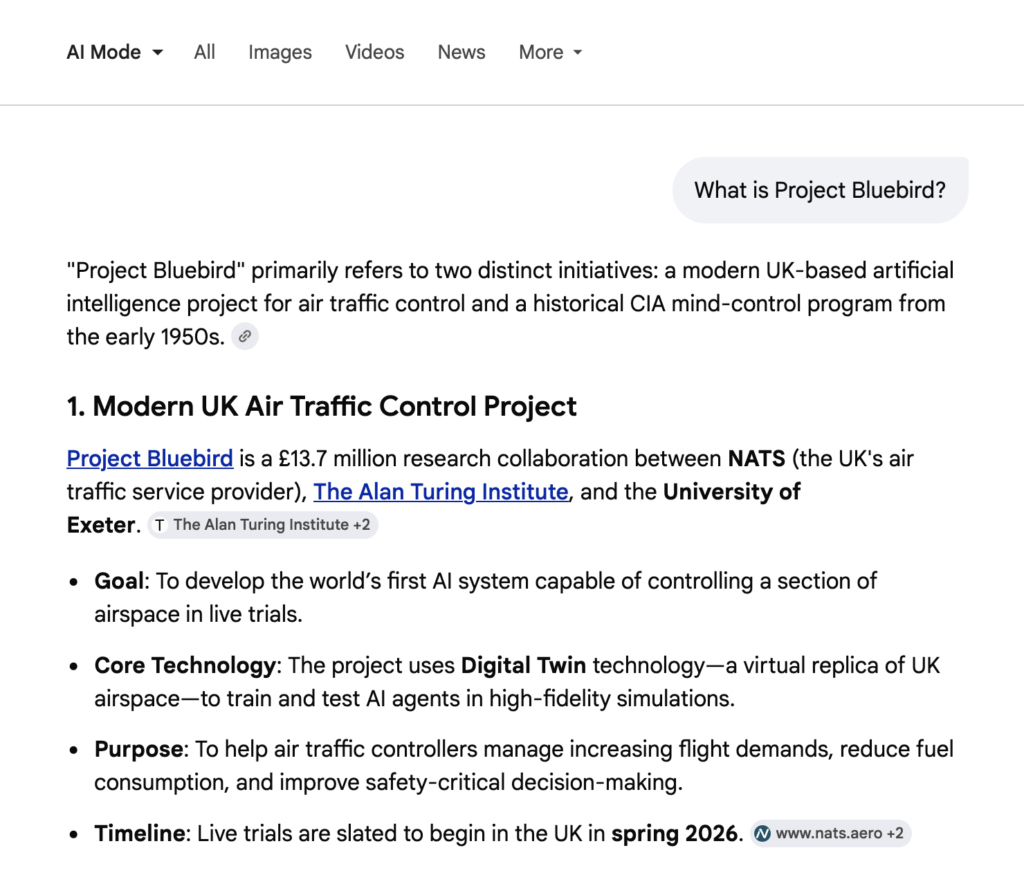Switch to the All results tab

pos(205,53)
